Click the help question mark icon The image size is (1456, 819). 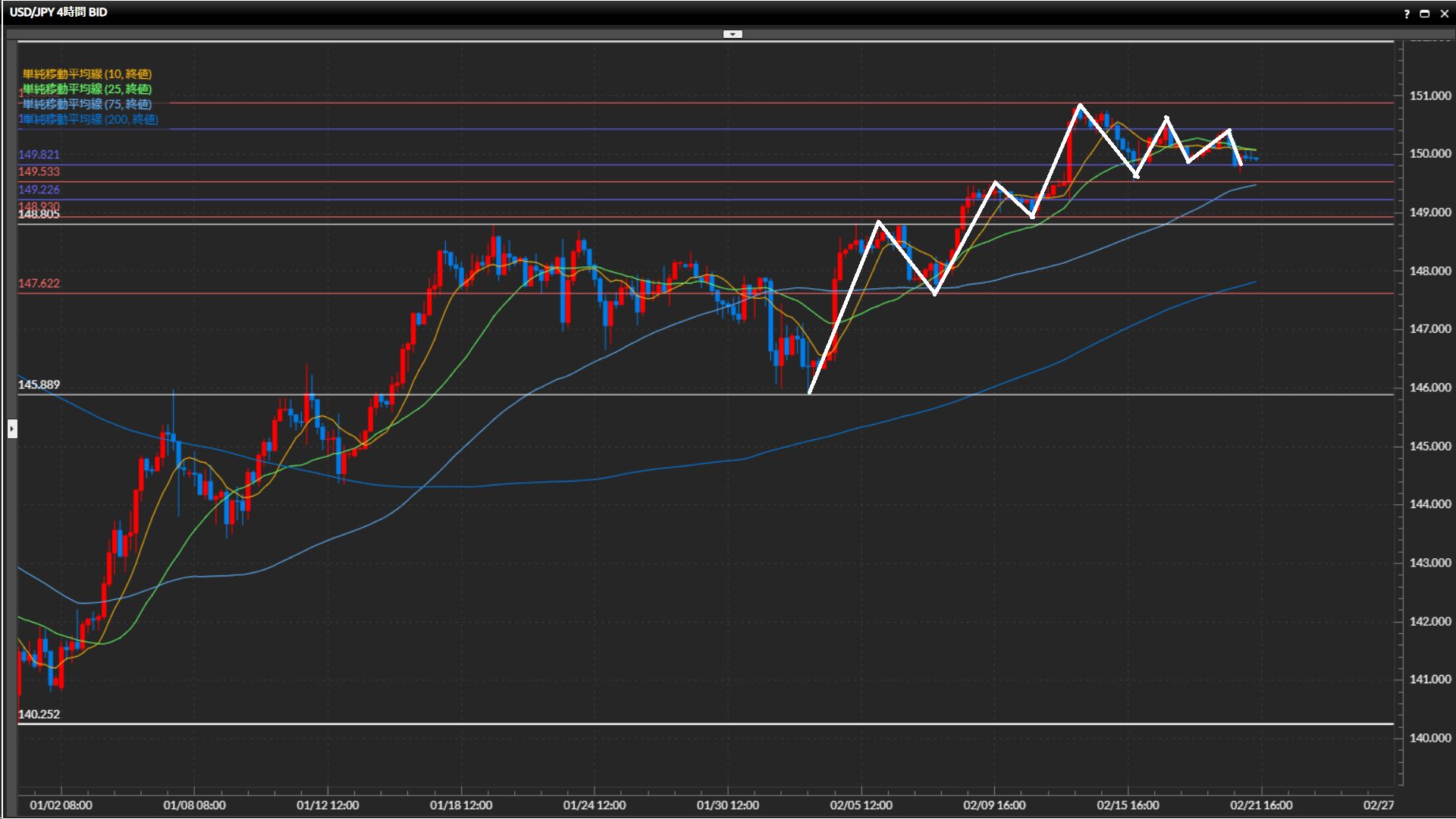1407,14
